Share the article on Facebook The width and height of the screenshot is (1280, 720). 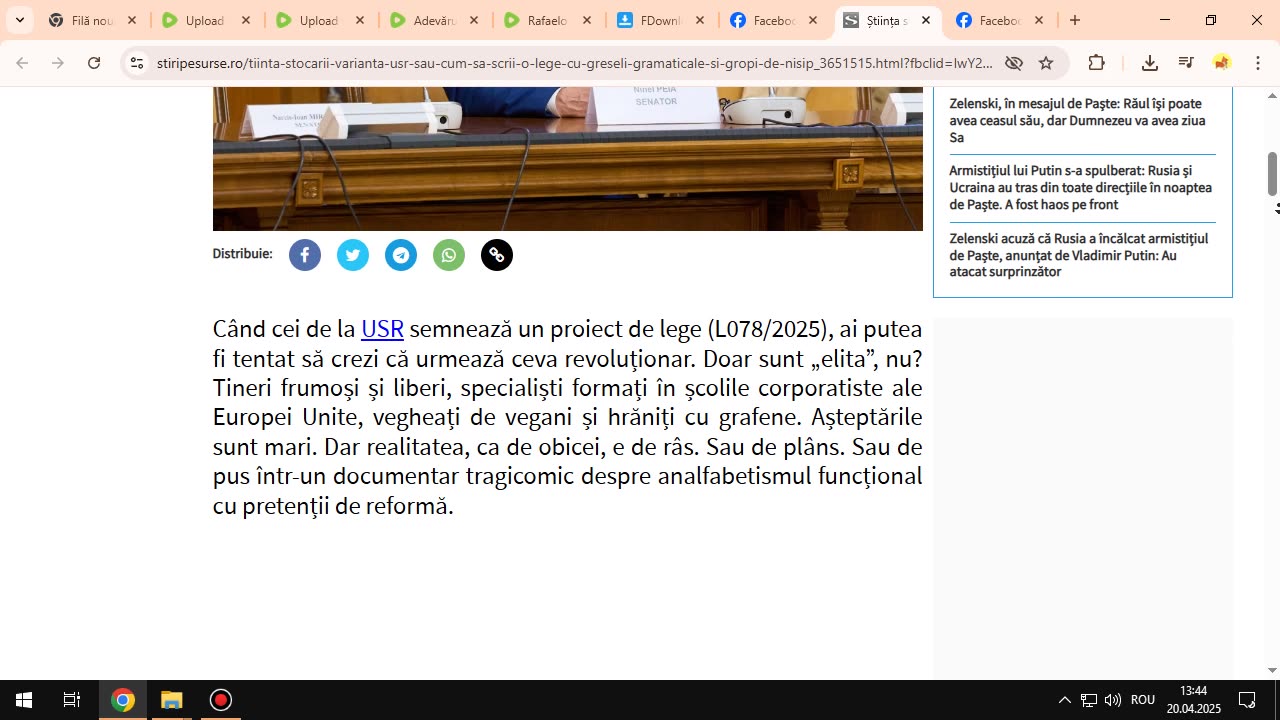pyautogui.click(x=305, y=255)
